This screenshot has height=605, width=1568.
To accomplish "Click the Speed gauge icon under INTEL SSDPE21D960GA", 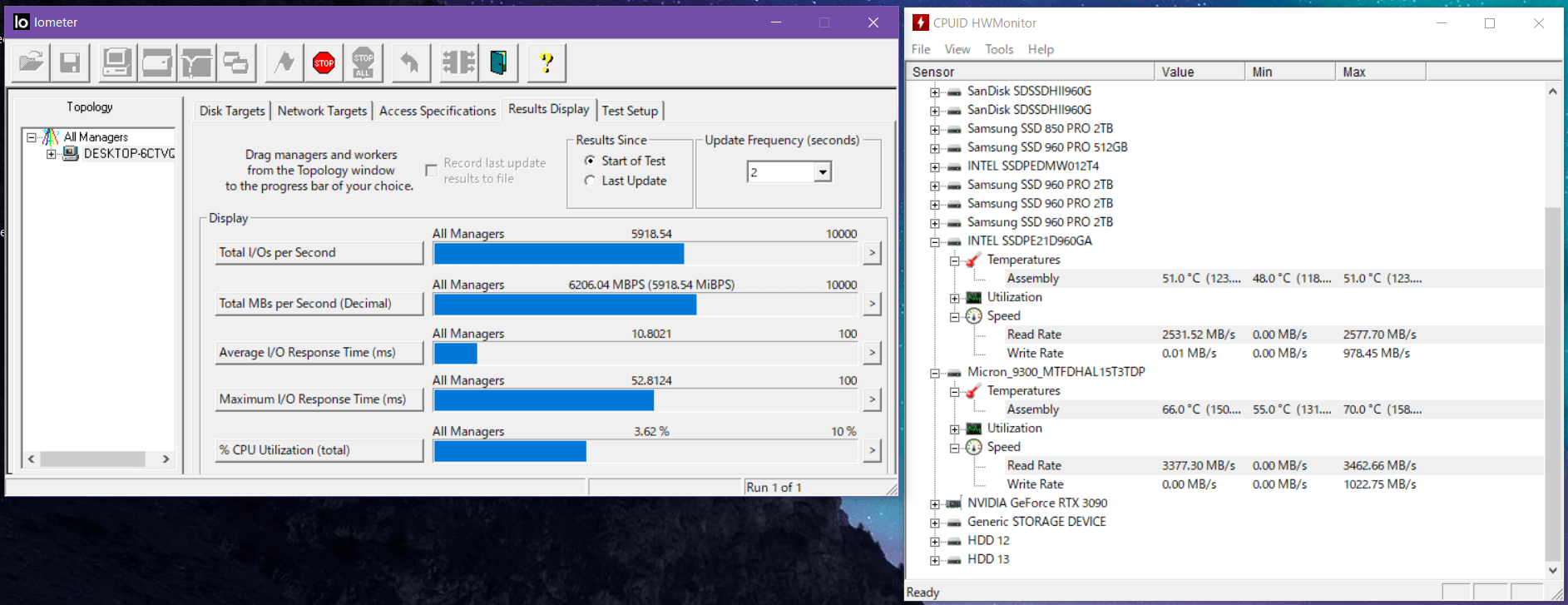I will point(973,316).
